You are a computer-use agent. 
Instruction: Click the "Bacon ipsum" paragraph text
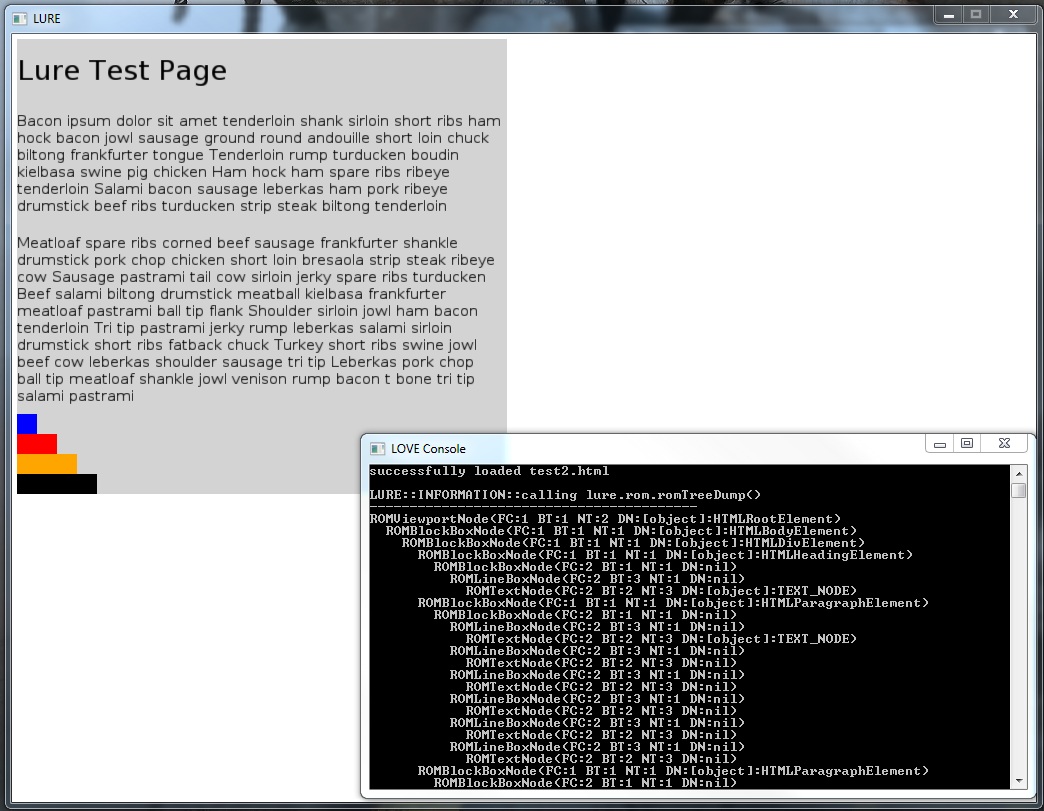pos(258,163)
